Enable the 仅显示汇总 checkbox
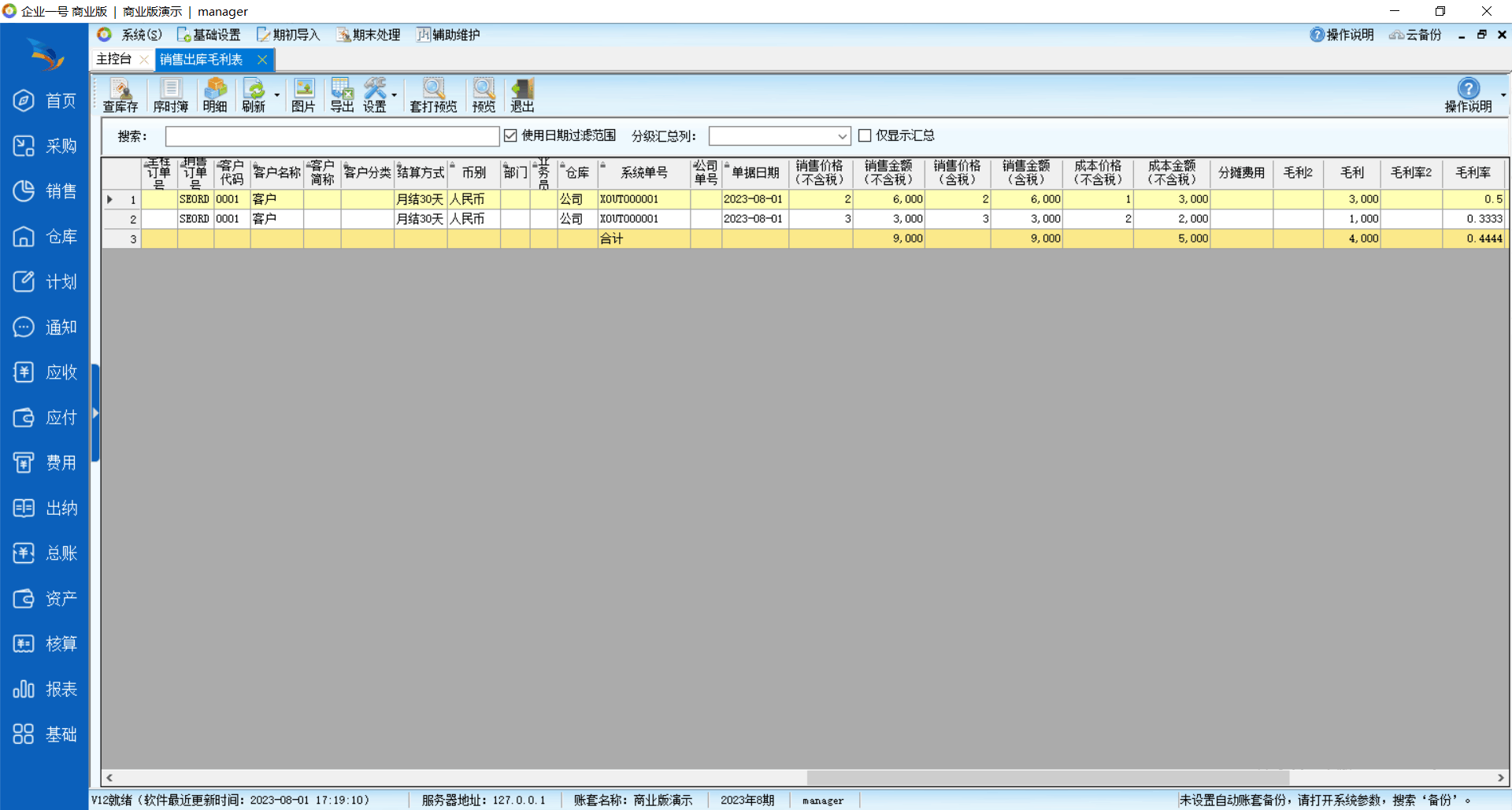Screen dimensions: 1512x810 point(865,135)
